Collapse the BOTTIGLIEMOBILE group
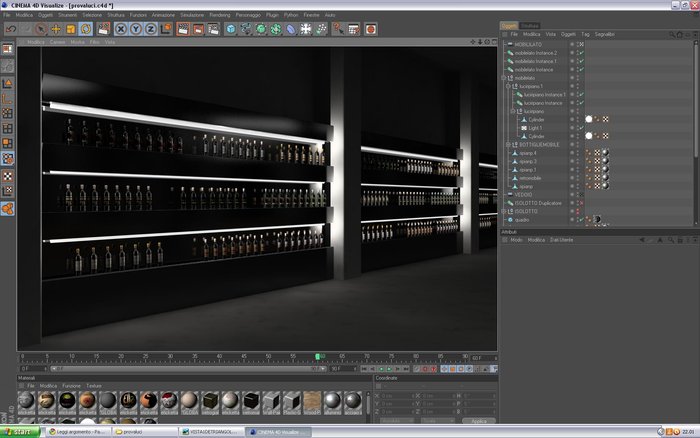 click(x=508, y=145)
